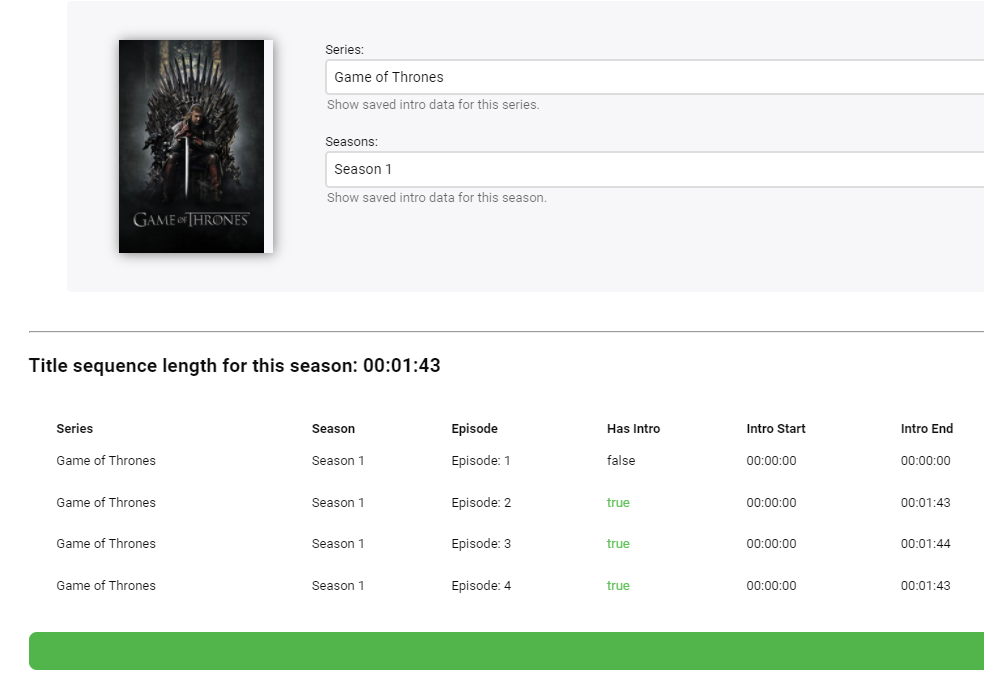Click the Has Intro column header
Screen dimensions: 984x684
pyautogui.click(x=633, y=429)
